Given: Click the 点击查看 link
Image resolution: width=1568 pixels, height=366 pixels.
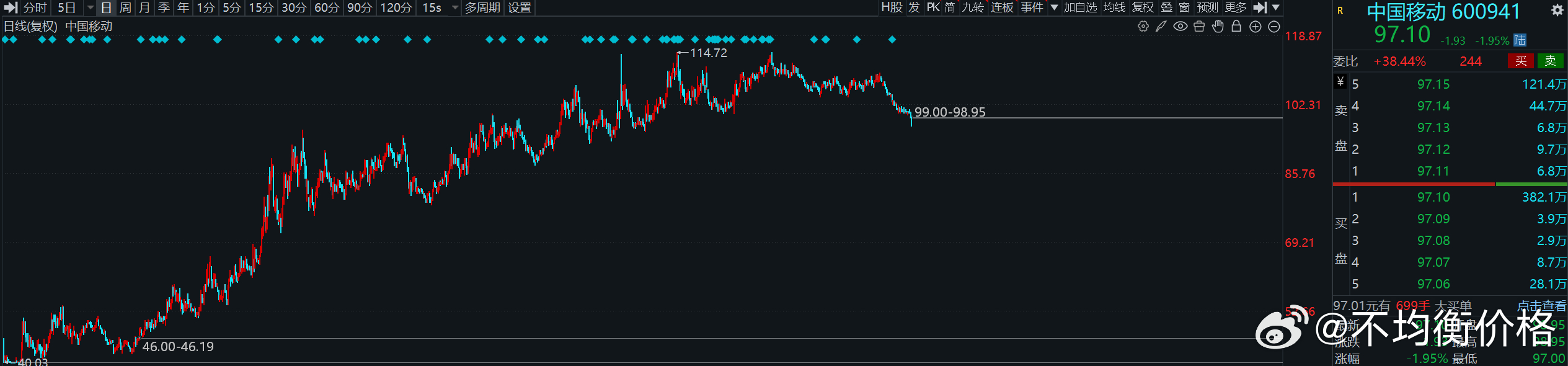Looking at the screenshot, I should click(1541, 306).
